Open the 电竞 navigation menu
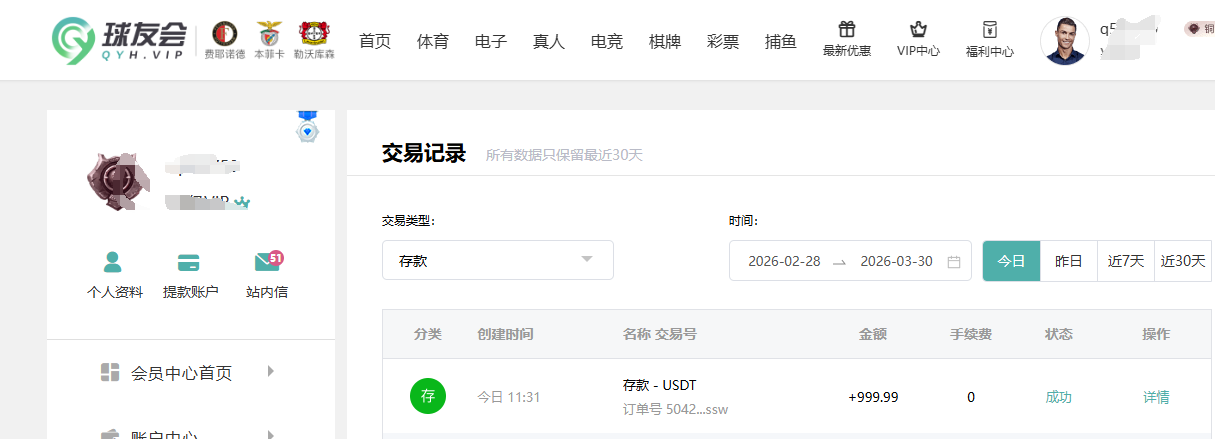 tap(606, 41)
